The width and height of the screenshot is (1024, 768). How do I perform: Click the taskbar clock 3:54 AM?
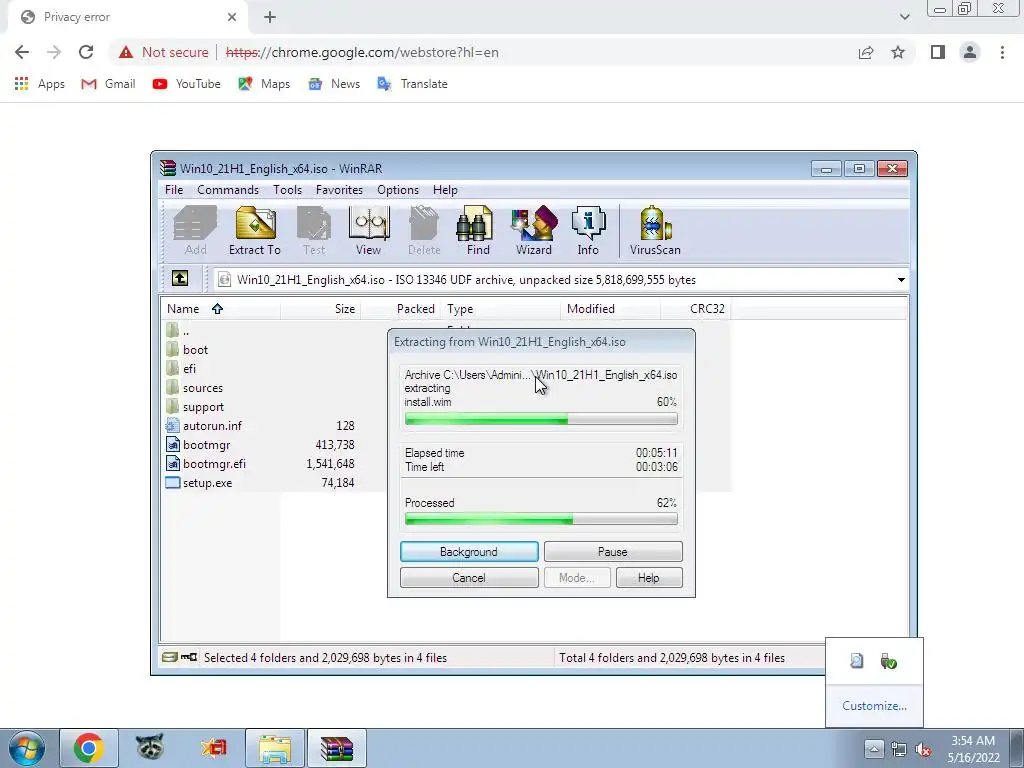point(973,741)
